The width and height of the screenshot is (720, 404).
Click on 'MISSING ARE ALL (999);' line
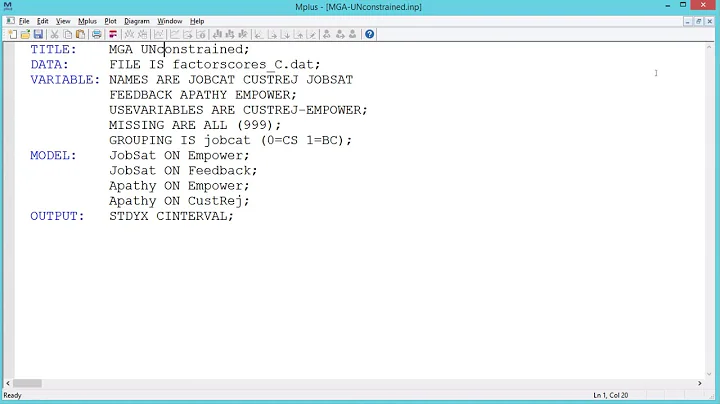[x=195, y=125]
